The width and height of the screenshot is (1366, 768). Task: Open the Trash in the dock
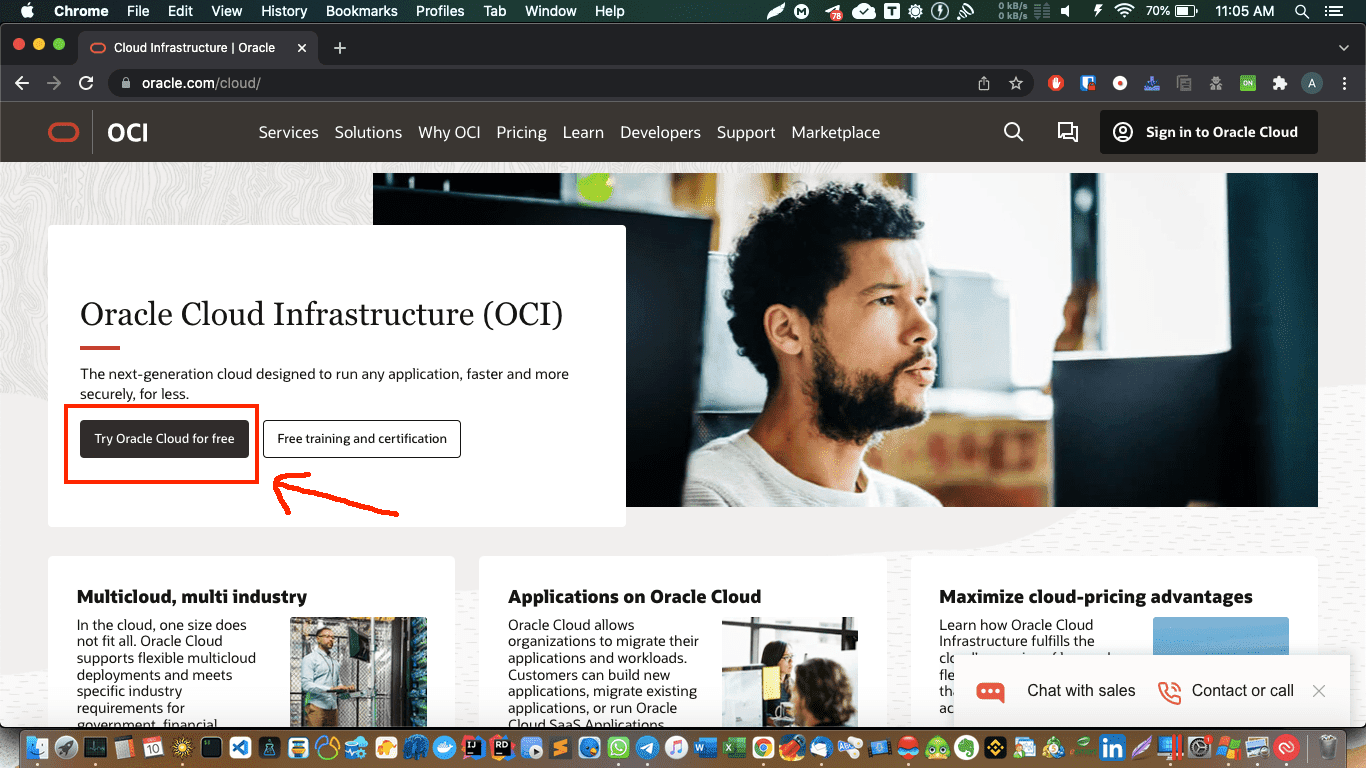1328,747
